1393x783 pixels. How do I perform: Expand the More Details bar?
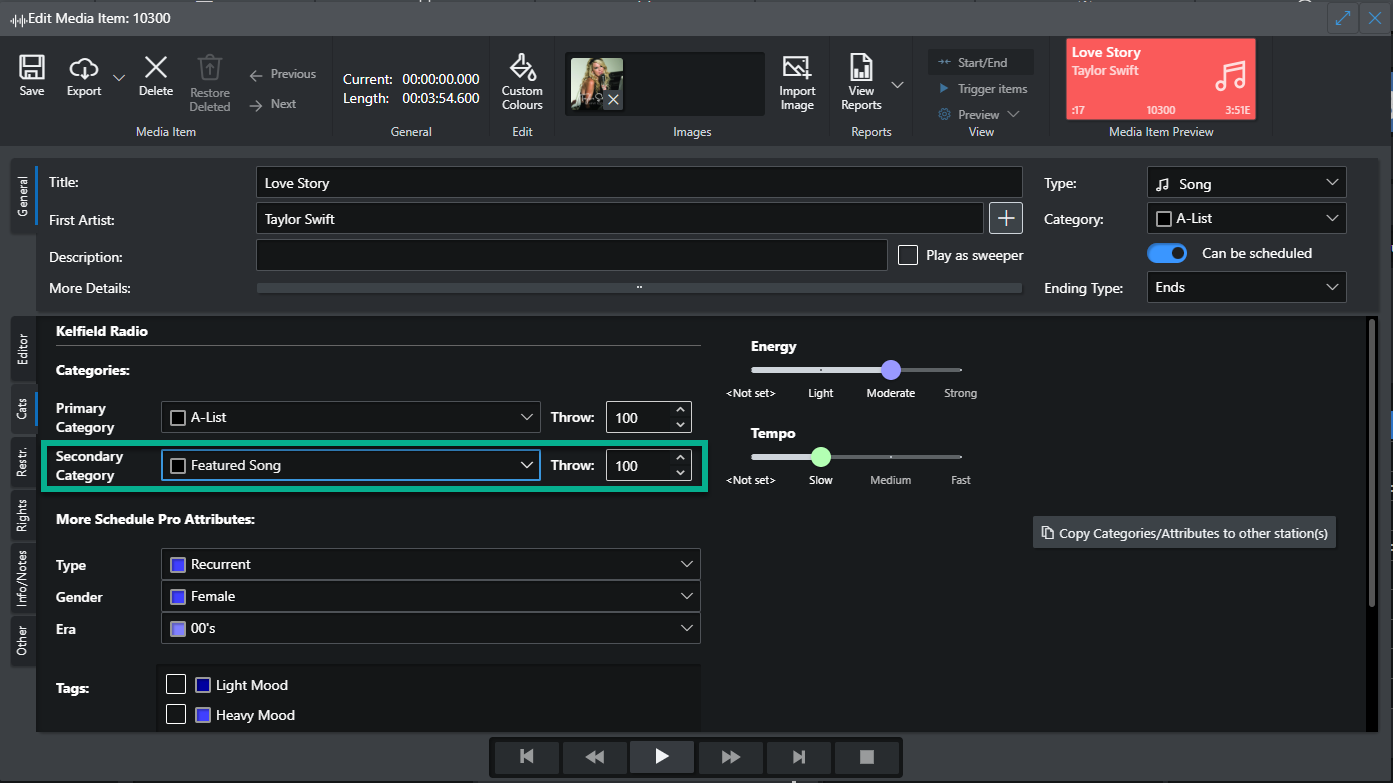click(640, 288)
